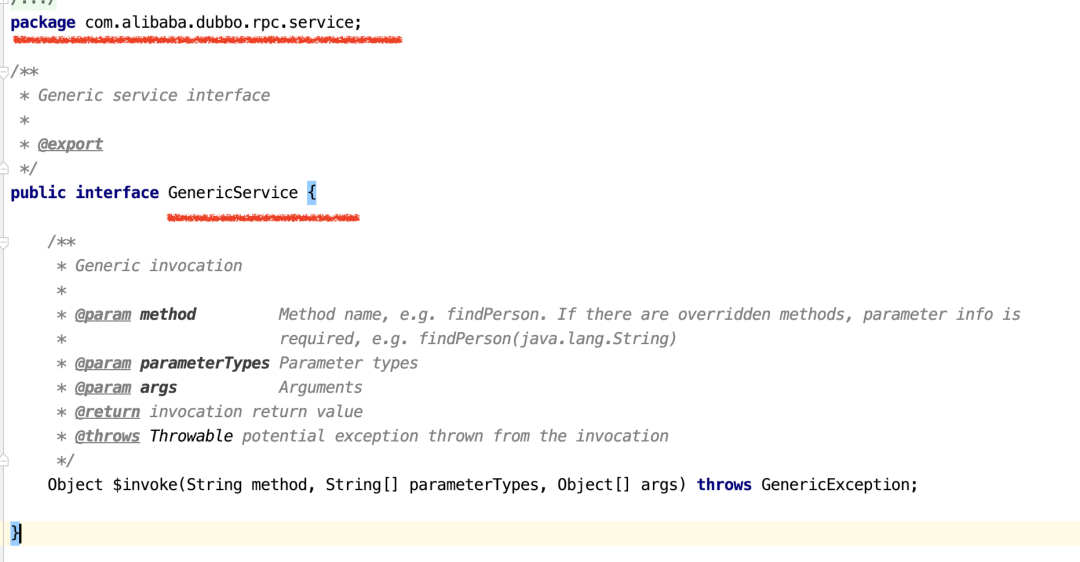The width and height of the screenshot is (1080, 562).
Task: Click the @throws Javadoc tag
Action: pos(107,437)
